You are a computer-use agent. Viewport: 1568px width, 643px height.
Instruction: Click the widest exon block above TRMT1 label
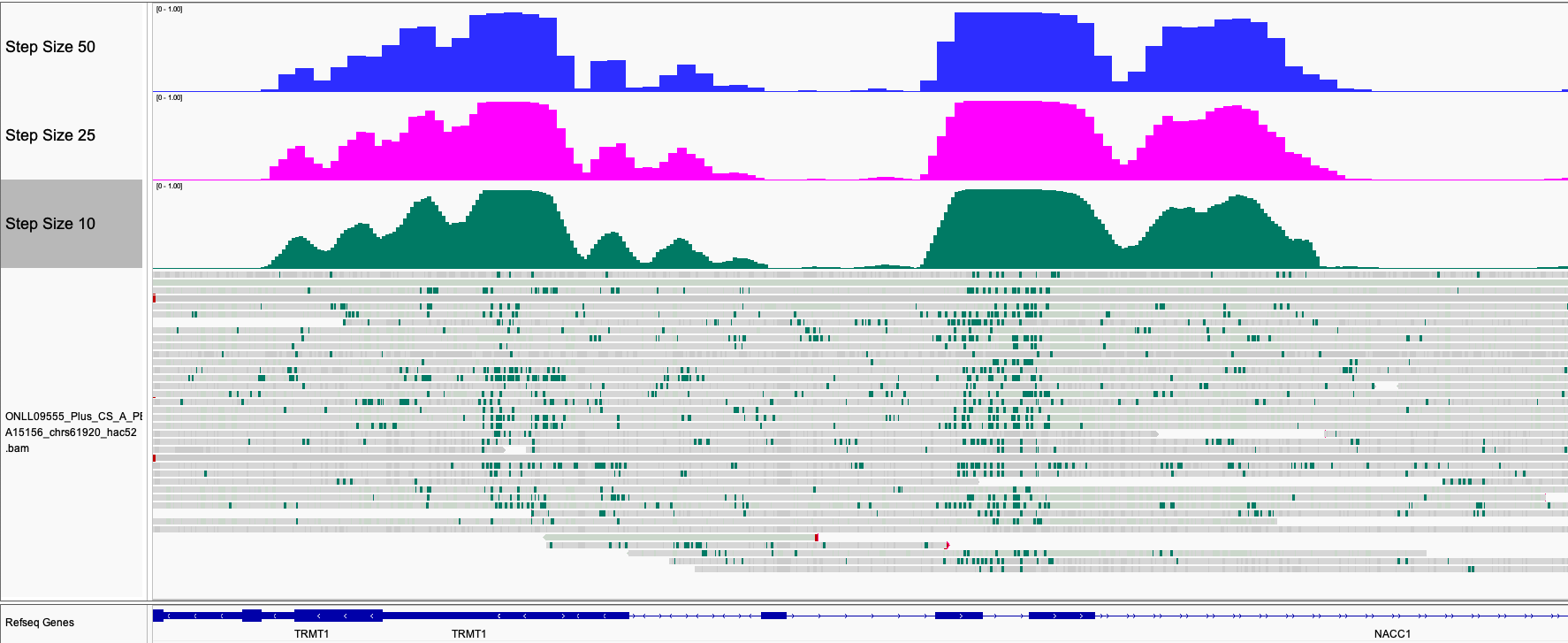(x=338, y=616)
